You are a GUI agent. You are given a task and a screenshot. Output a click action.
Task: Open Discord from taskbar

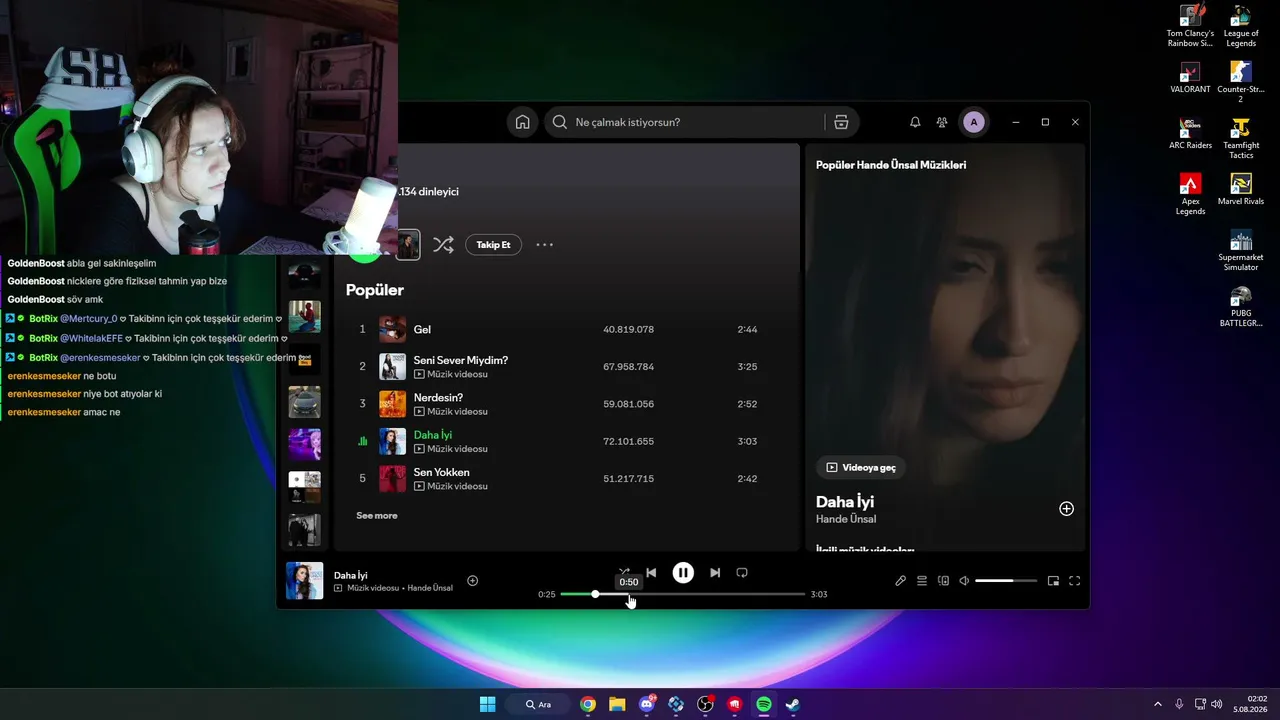tap(647, 704)
